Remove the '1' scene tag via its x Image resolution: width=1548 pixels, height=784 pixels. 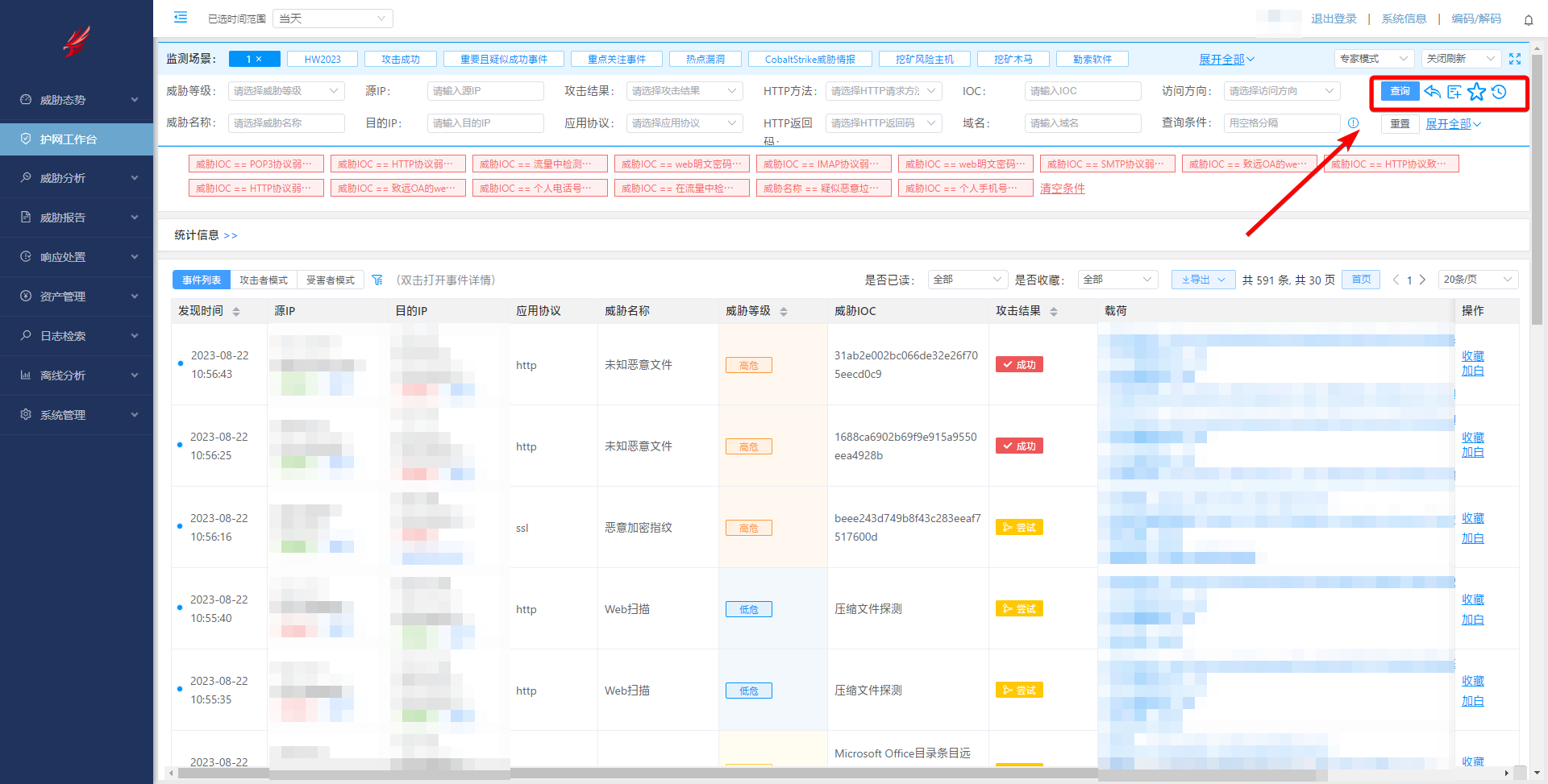[259, 59]
